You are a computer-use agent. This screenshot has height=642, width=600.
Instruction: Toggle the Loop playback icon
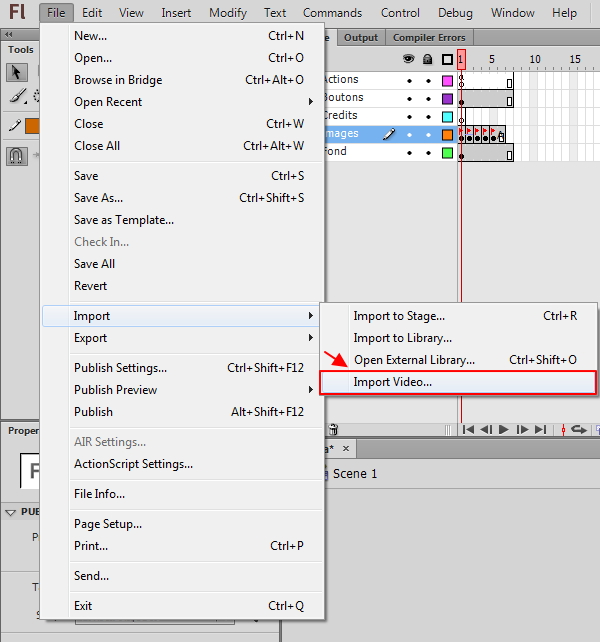click(x=579, y=430)
